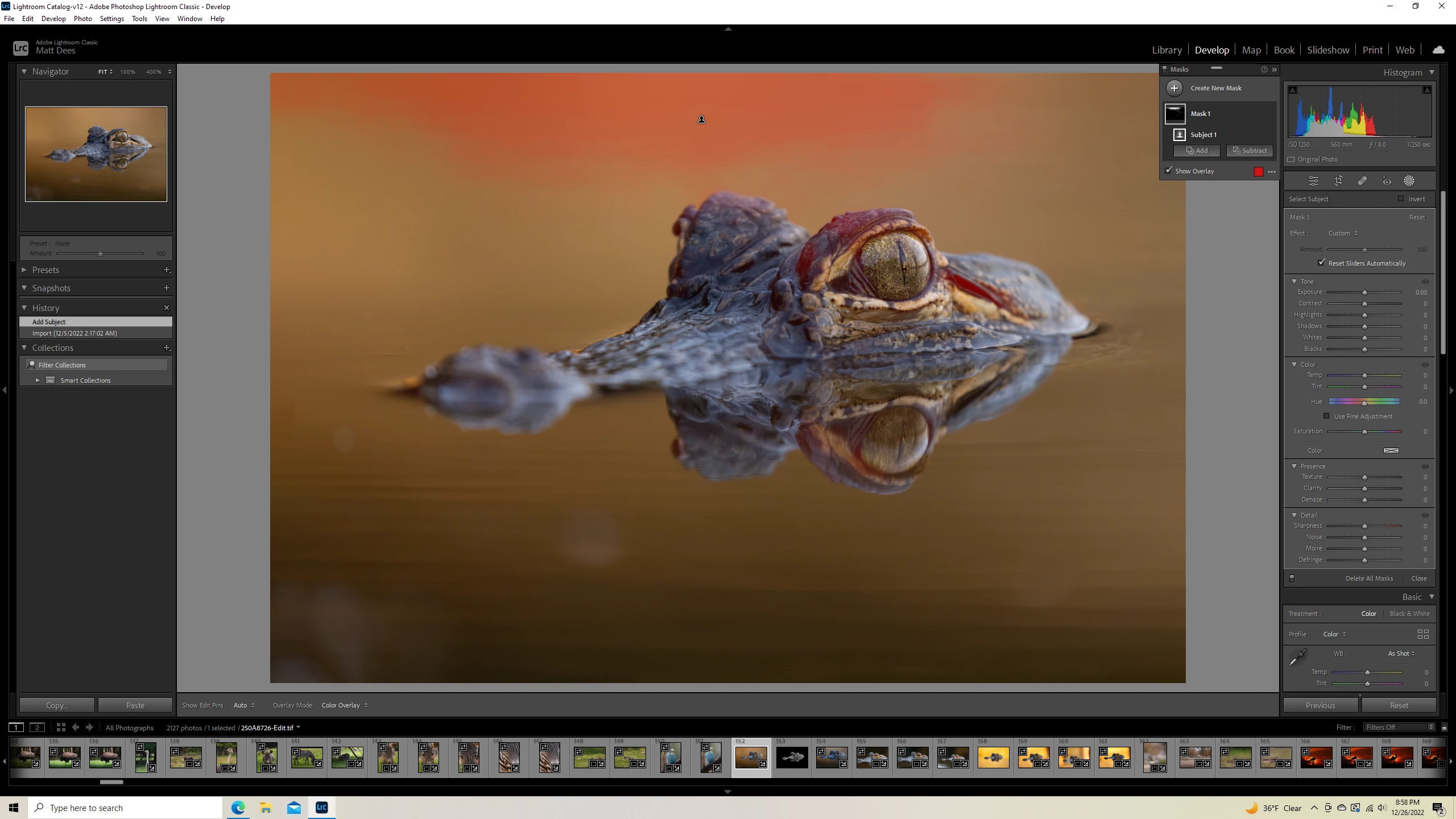Click the Subtract mask button

point(1250,151)
